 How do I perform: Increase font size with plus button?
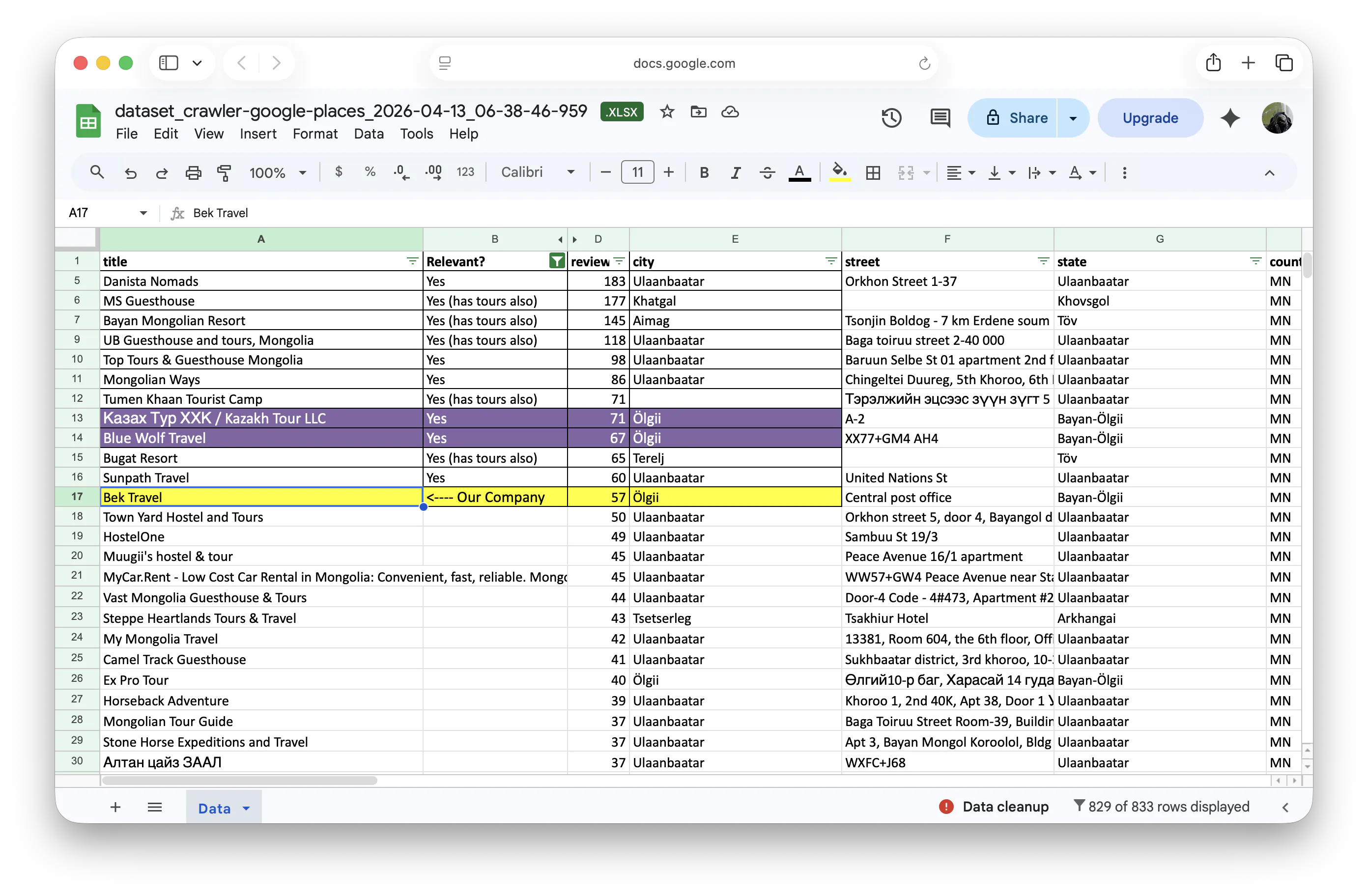pyautogui.click(x=668, y=172)
